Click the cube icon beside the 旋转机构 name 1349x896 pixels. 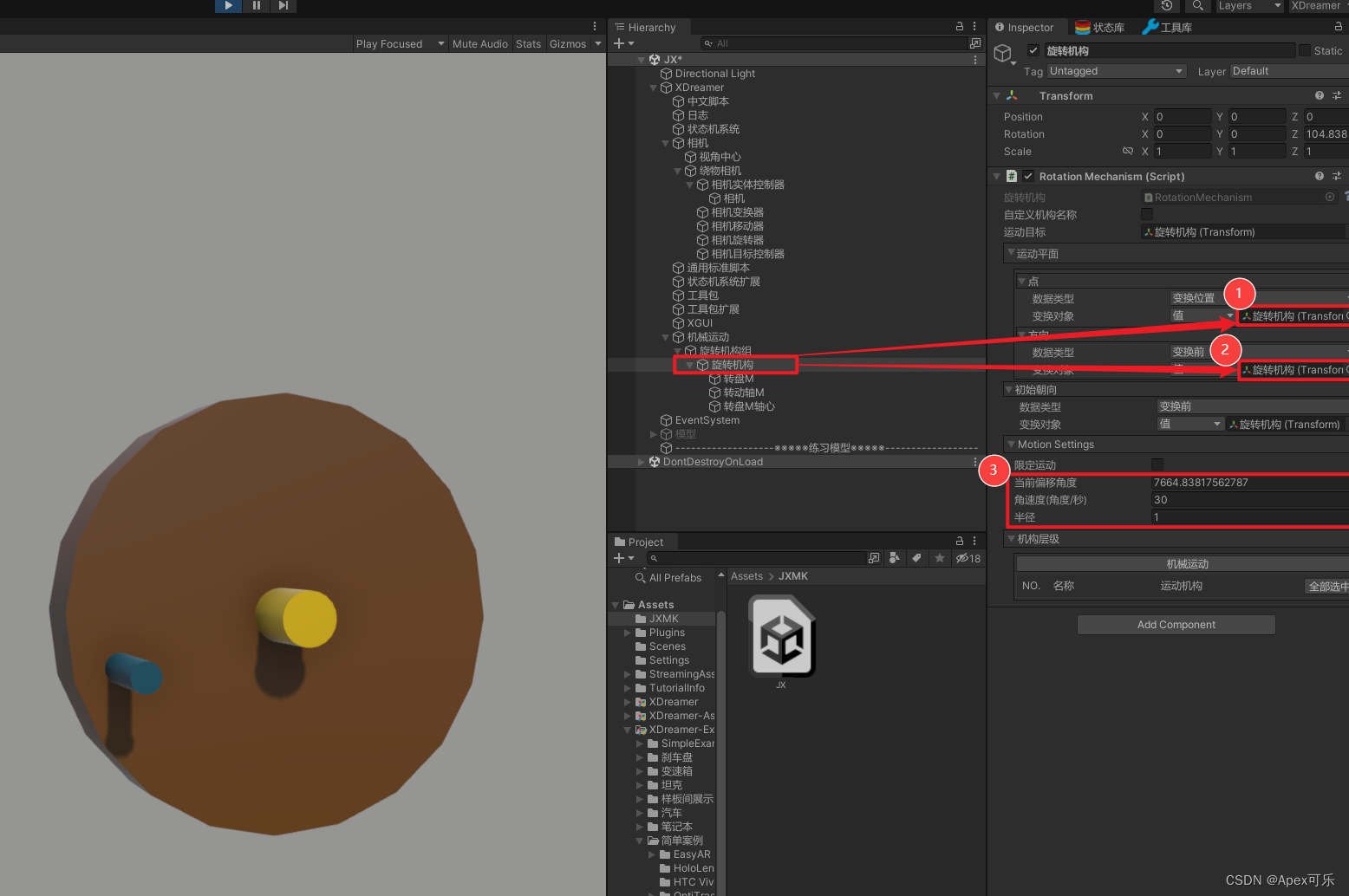tap(1002, 52)
